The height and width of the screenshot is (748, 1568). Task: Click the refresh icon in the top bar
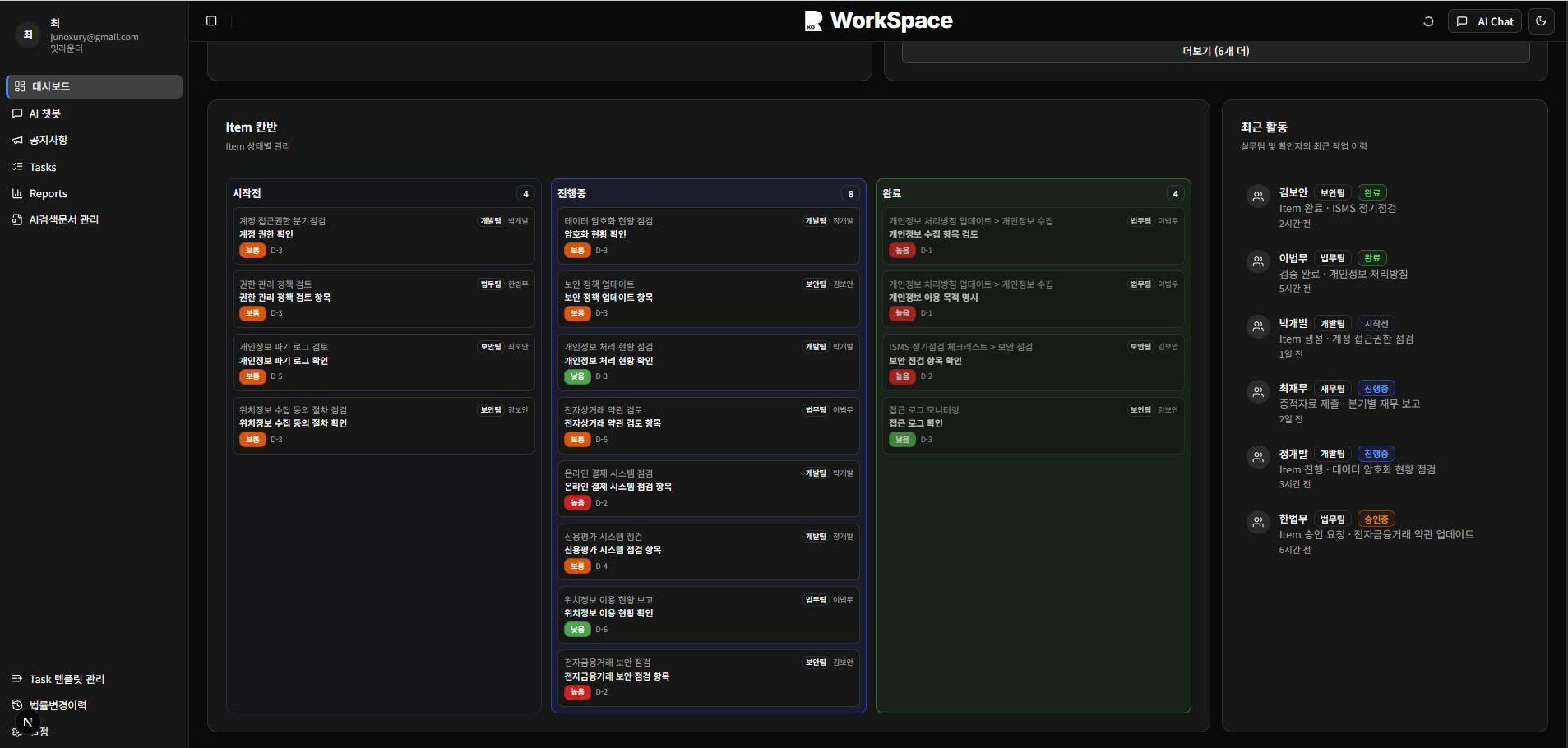click(1428, 21)
